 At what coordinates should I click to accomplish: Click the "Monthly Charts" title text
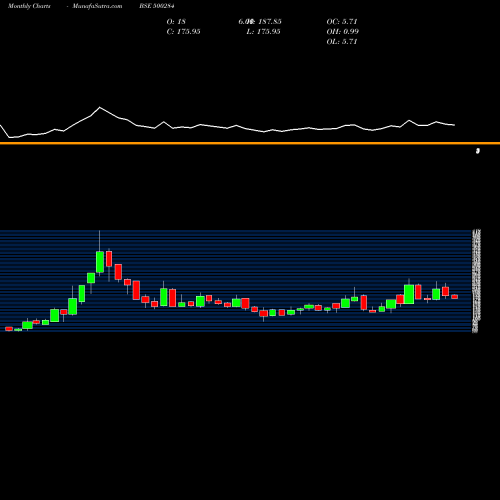tap(29, 6)
